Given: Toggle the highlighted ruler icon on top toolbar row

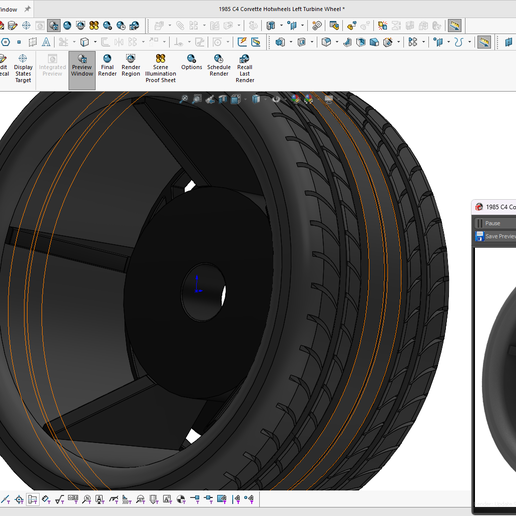Looking at the screenshot, I should pyautogui.click(x=455, y=26).
